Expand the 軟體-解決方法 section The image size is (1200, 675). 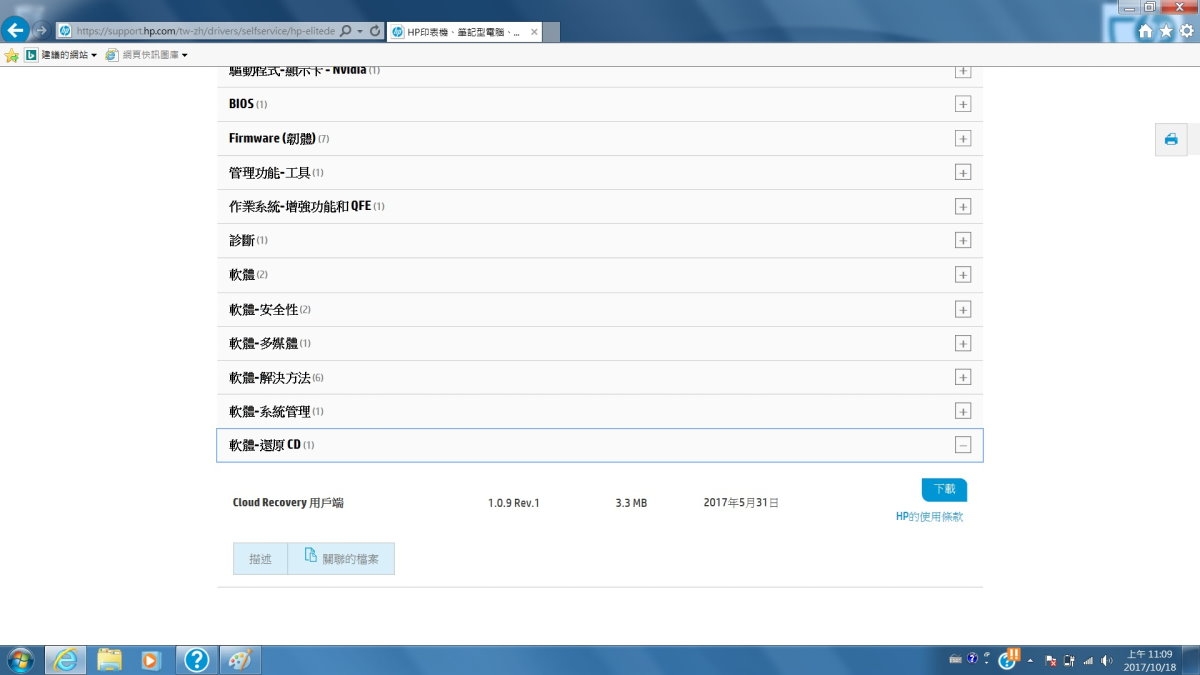coord(963,377)
